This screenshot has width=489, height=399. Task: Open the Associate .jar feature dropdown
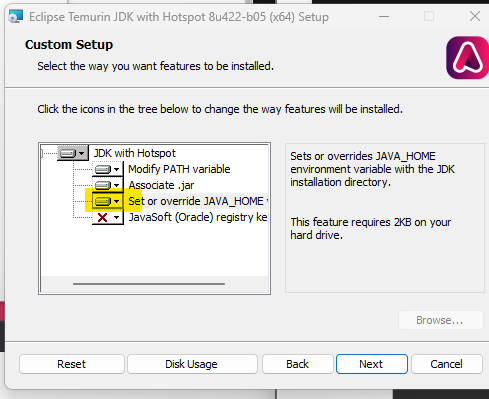(108, 185)
